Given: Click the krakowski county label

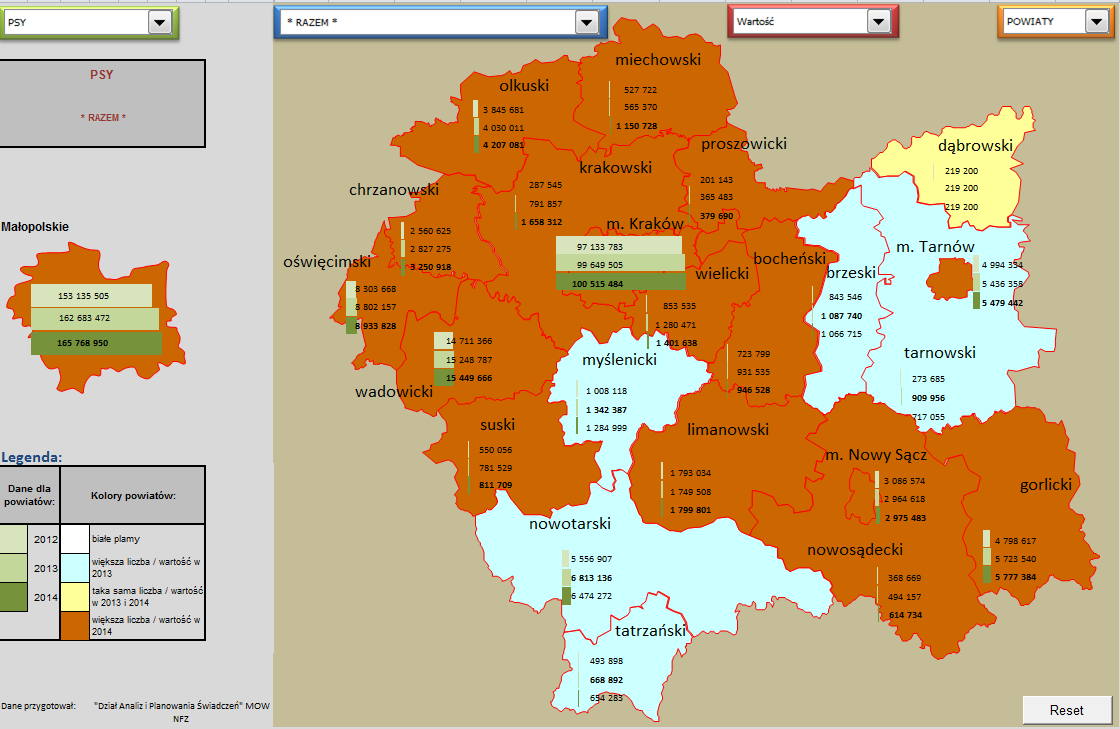Looking at the screenshot, I should 615,168.
